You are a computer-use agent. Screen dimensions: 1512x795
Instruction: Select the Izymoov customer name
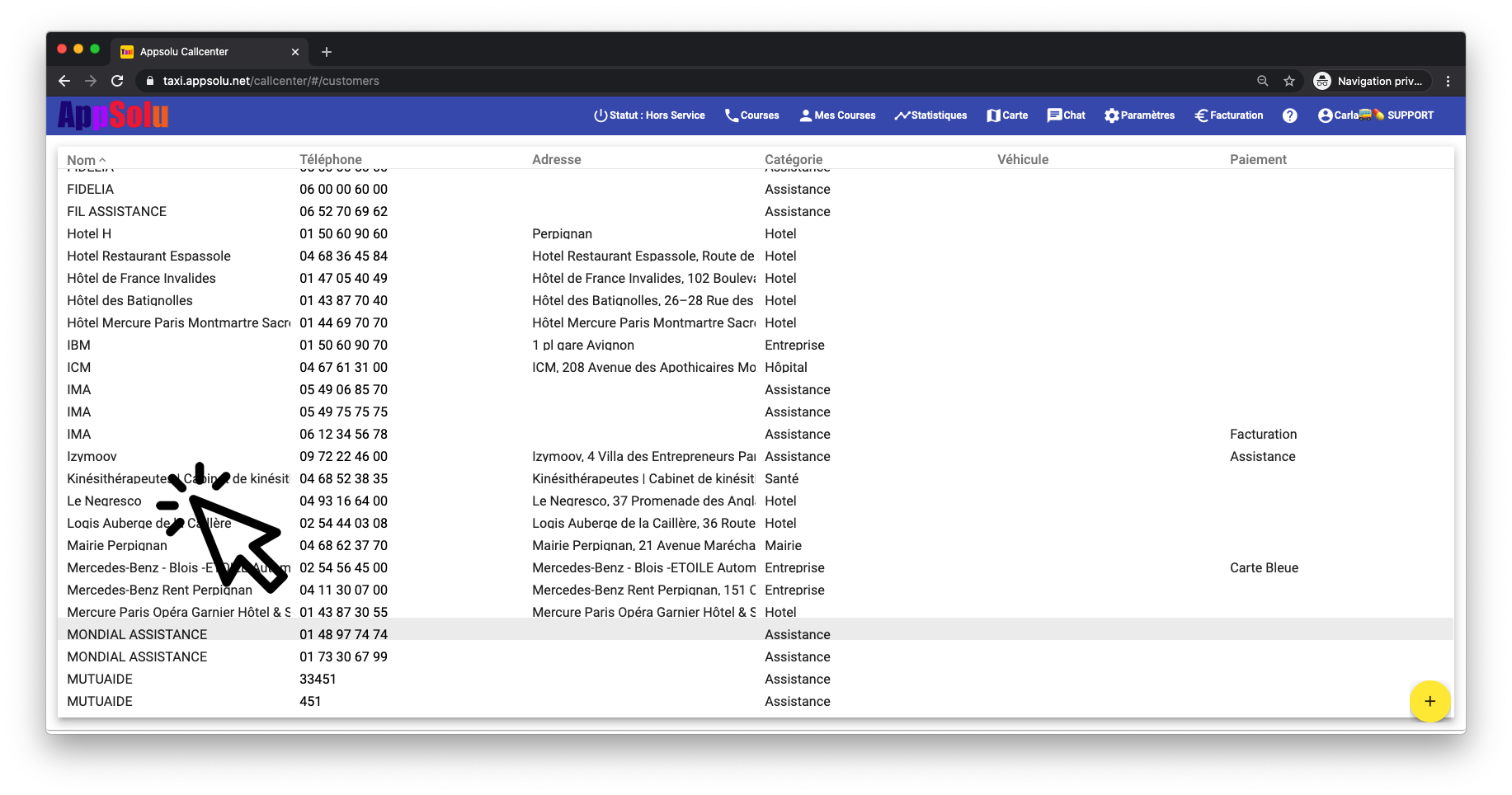pos(92,457)
